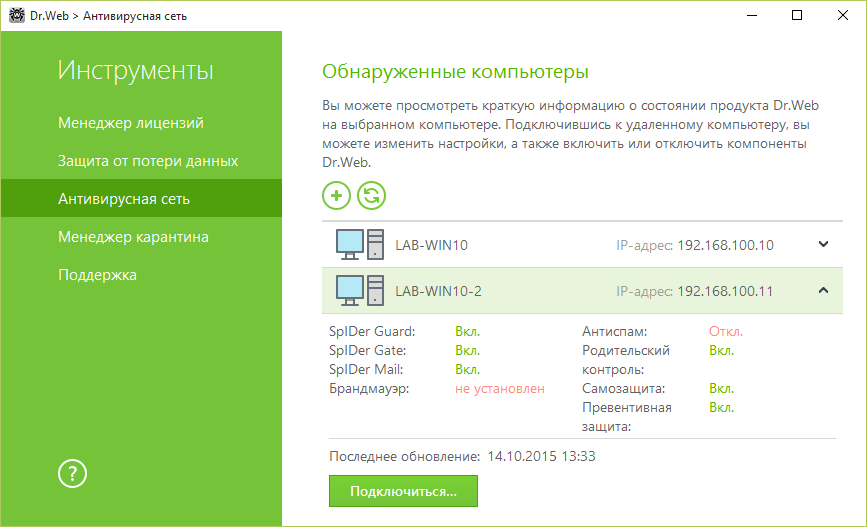Refresh the discovered computers list
Screen dimensions: 867x527
coord(371,196)
